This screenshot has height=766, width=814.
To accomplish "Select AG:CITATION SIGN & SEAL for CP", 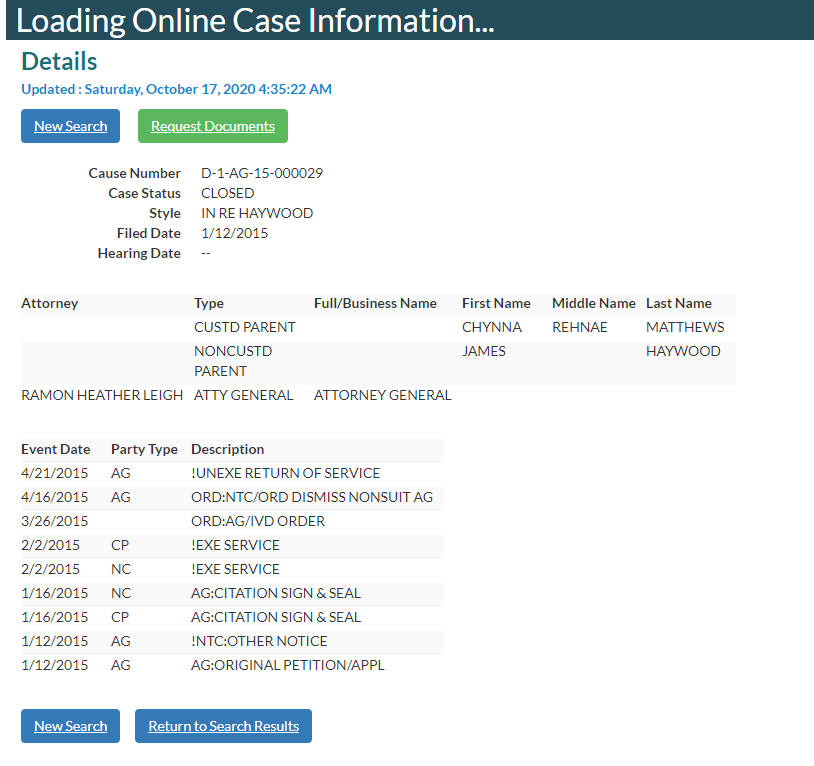I will click(276, 617).
